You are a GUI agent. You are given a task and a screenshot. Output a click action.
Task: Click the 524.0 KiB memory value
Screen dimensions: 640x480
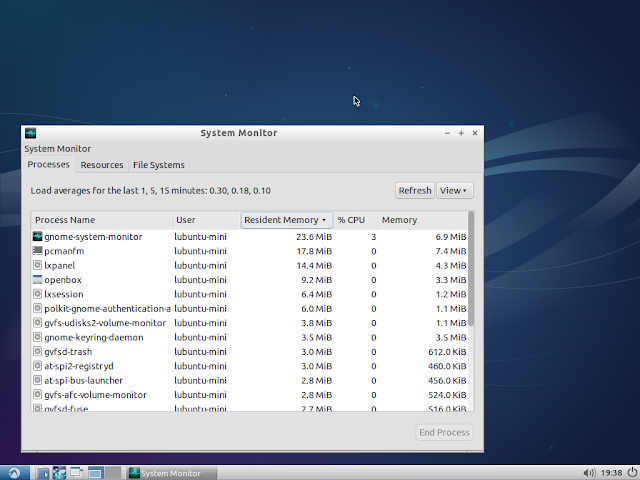click(447, 395)
